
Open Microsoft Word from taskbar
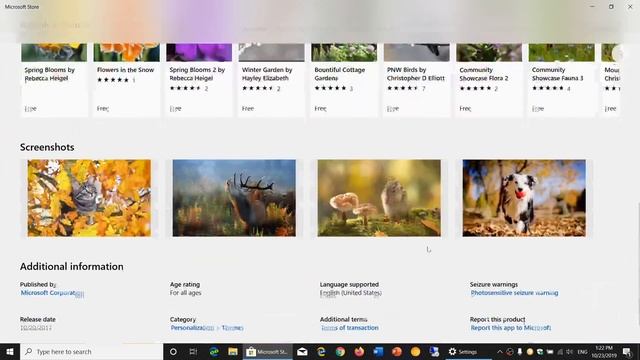point(378,351)
